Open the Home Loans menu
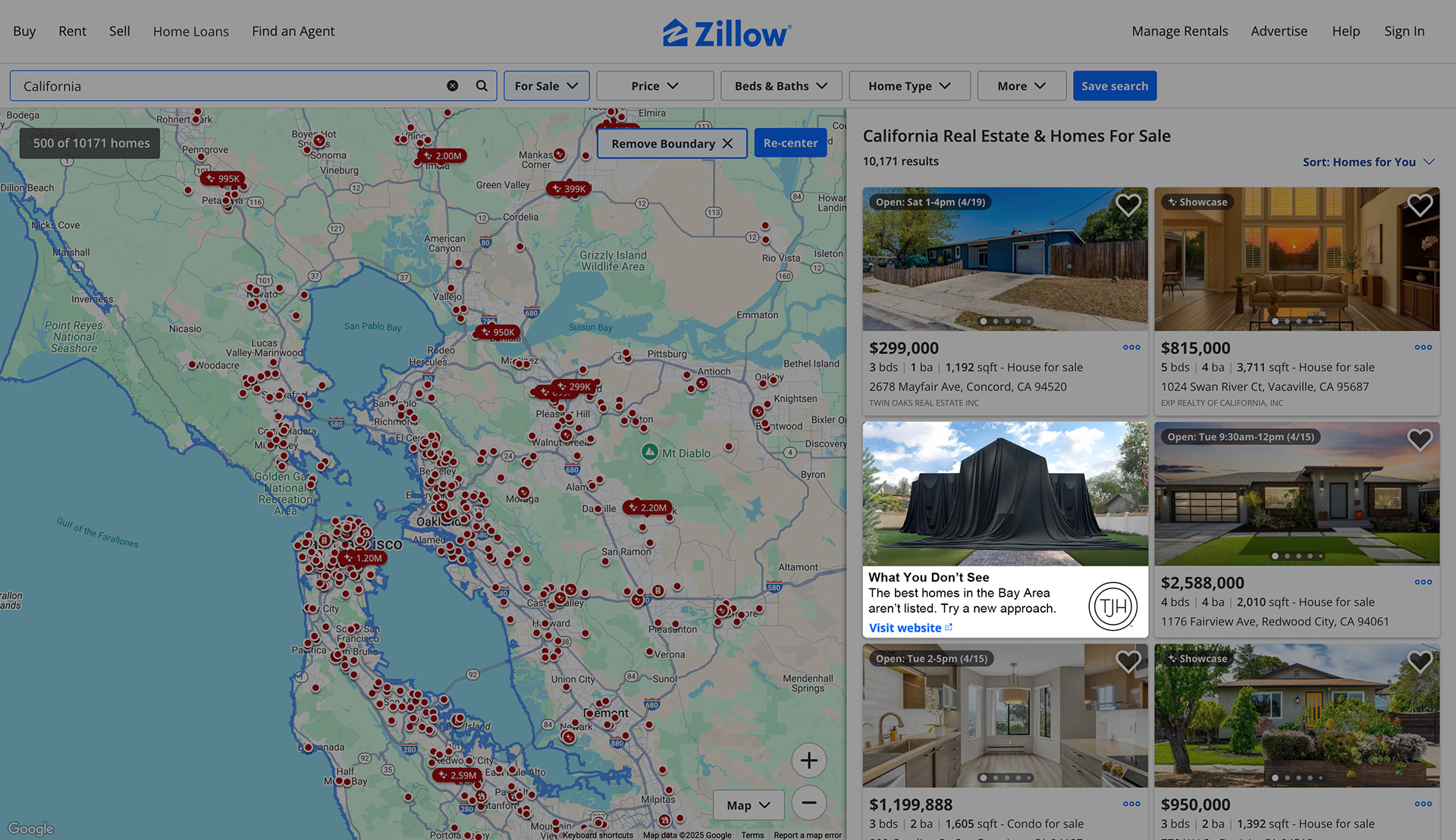Screen dimensions: 1456x840 coord(191,31)
